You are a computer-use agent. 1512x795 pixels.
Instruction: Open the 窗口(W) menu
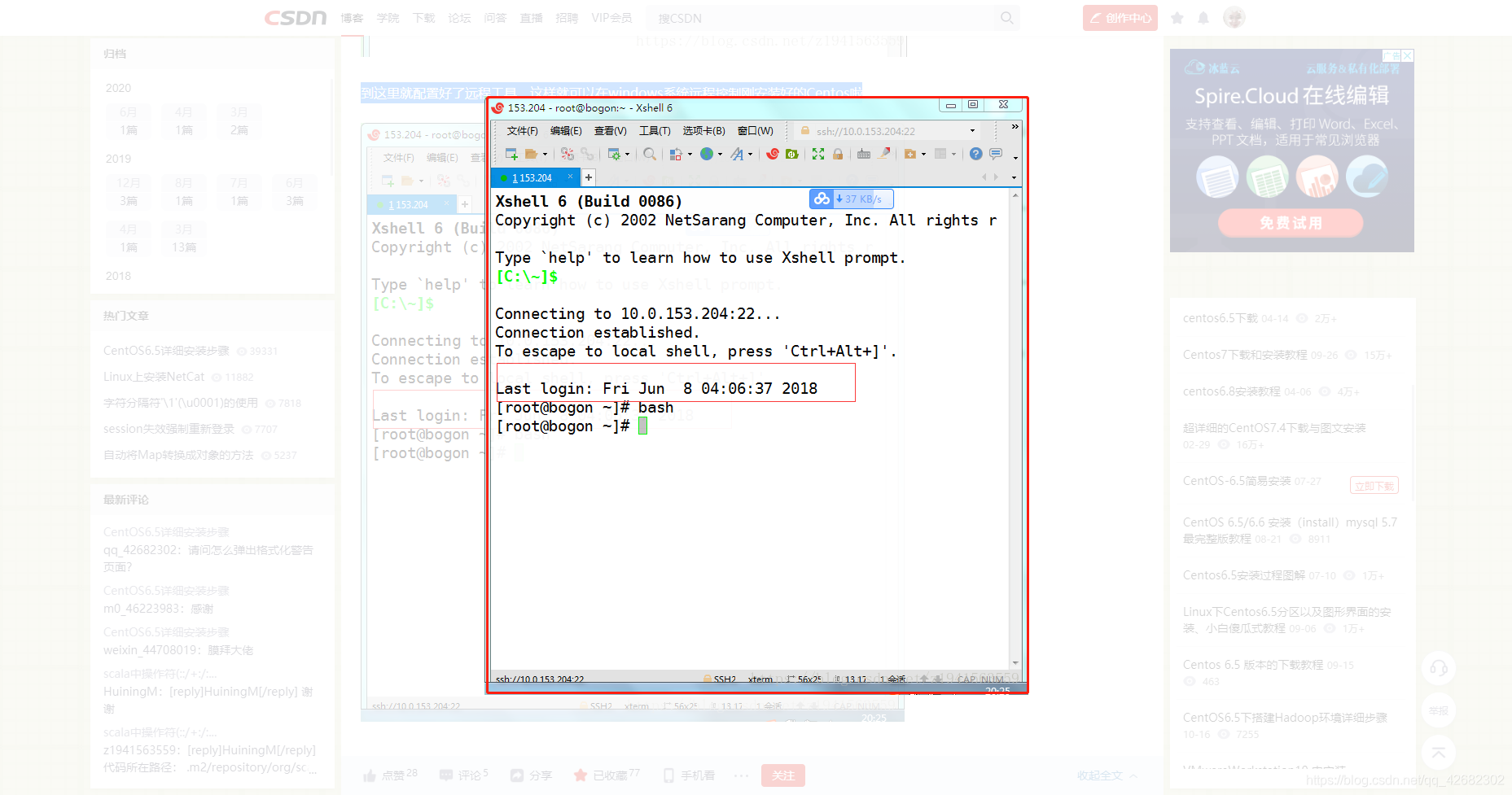pos(756,131)
